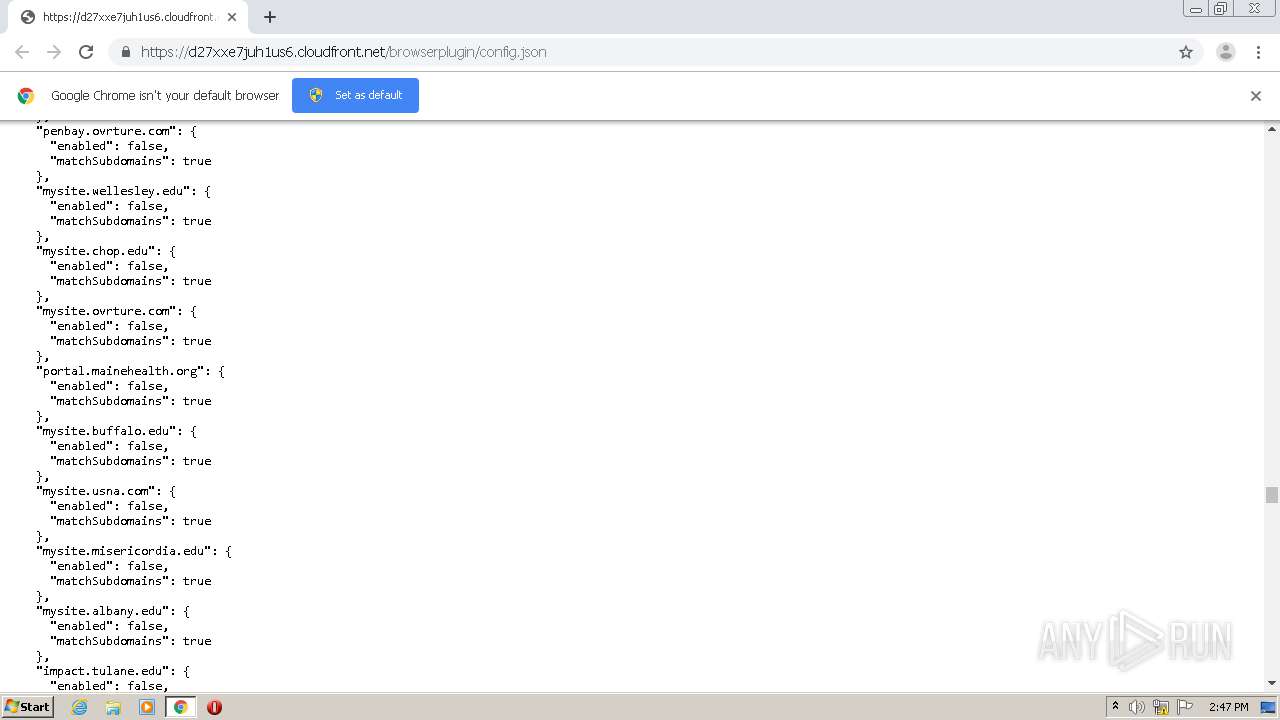Click "portal.mainehealth.org" key text

point(121,371)
